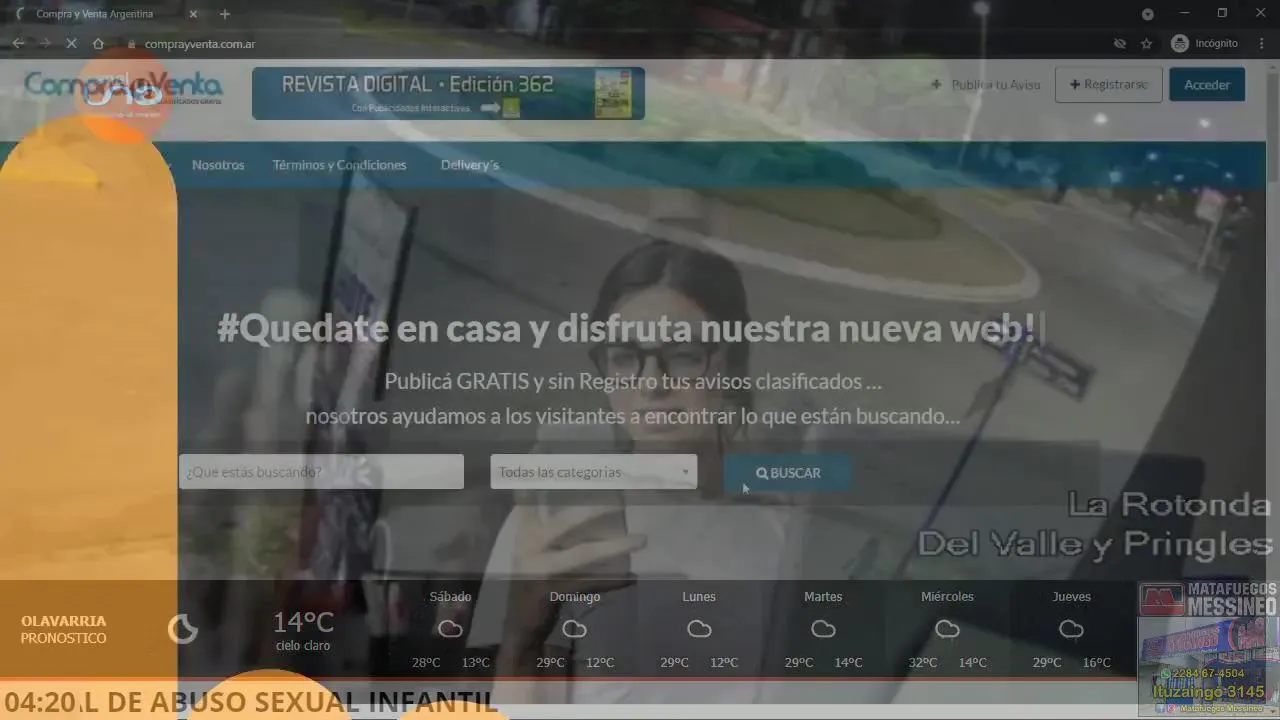Open the Revista Digital Edición 362 banner

point(448,93)
